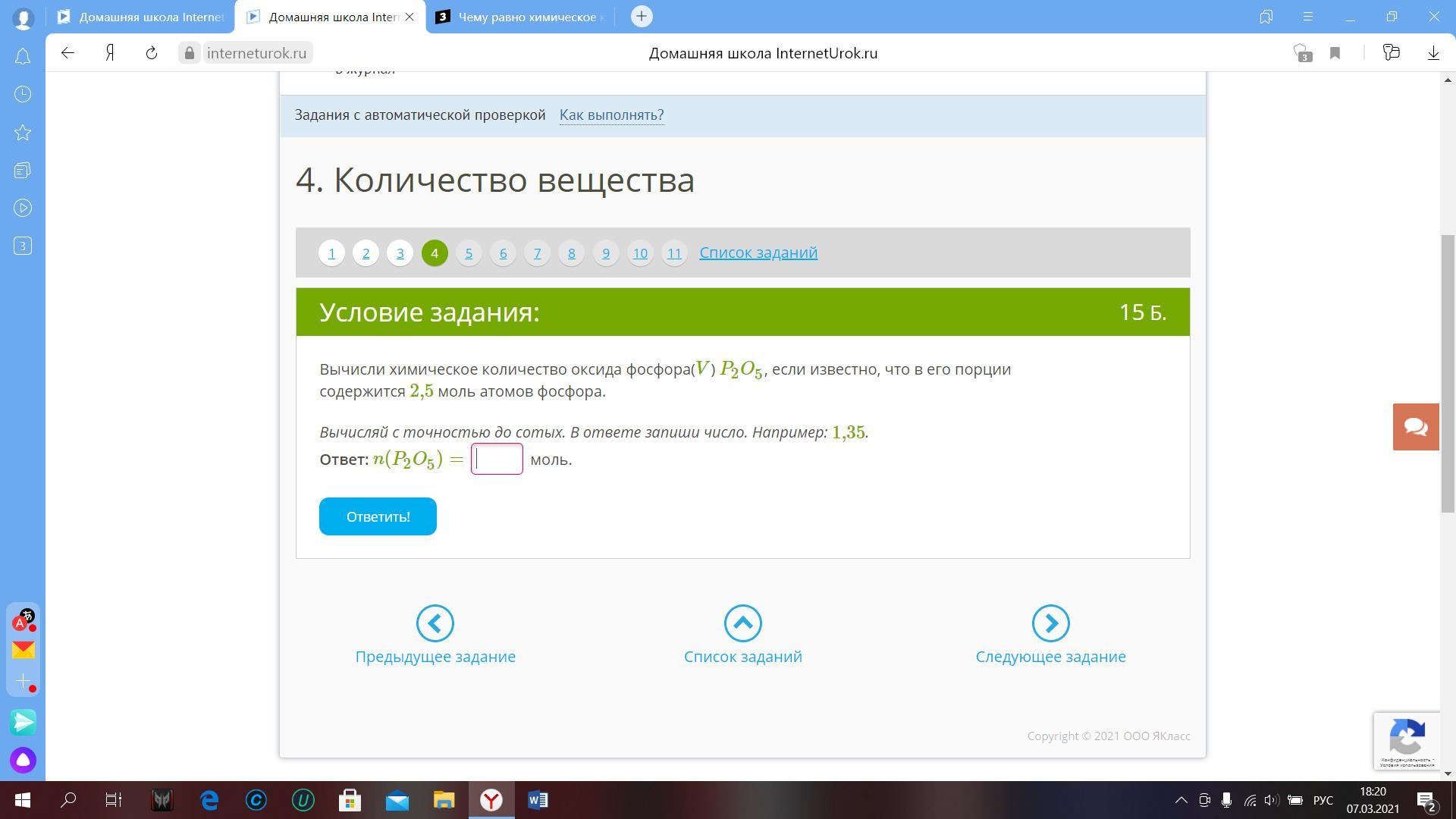
Task: Go to next task arrow circle
Action: click(1050, 623)
